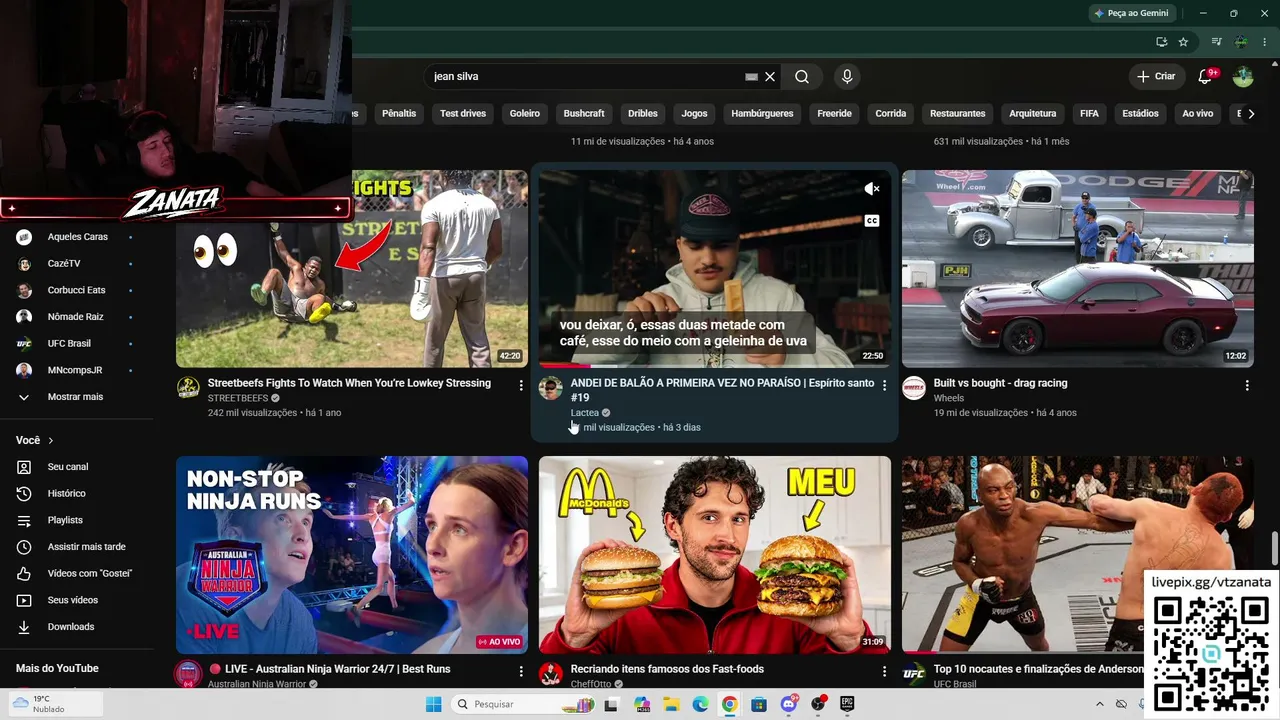1280x720 pixels.
Task: Bookmark this page with the star icon
Action: click(1183, 42)
